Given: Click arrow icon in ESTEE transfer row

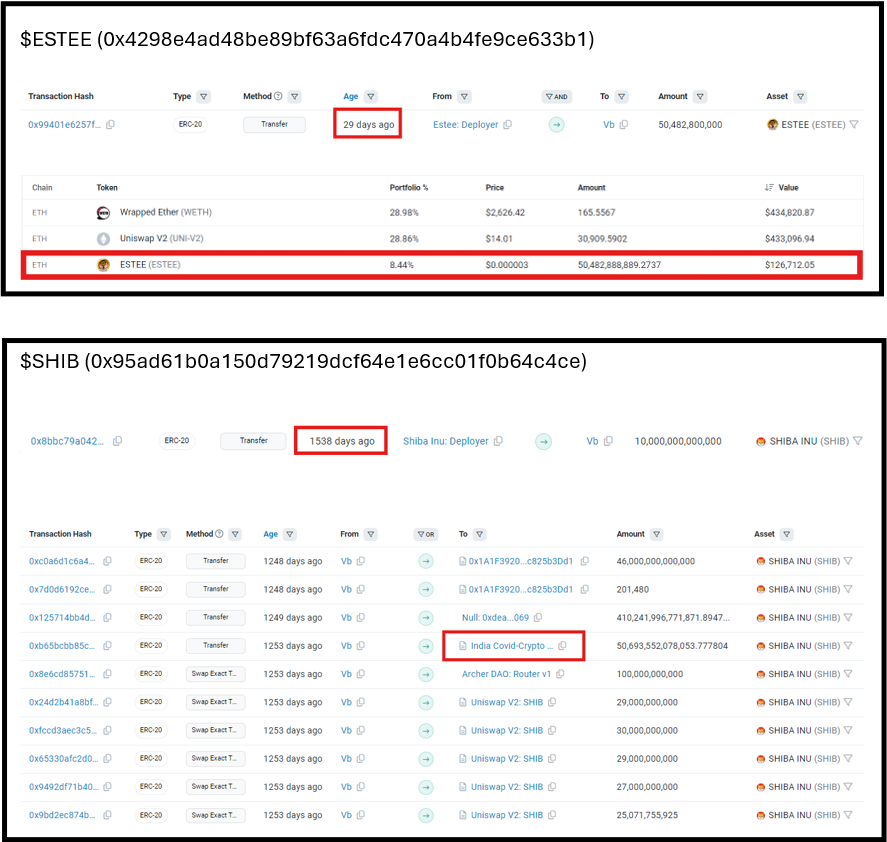Looking at the screenshot, I should (x=557, y=124).
